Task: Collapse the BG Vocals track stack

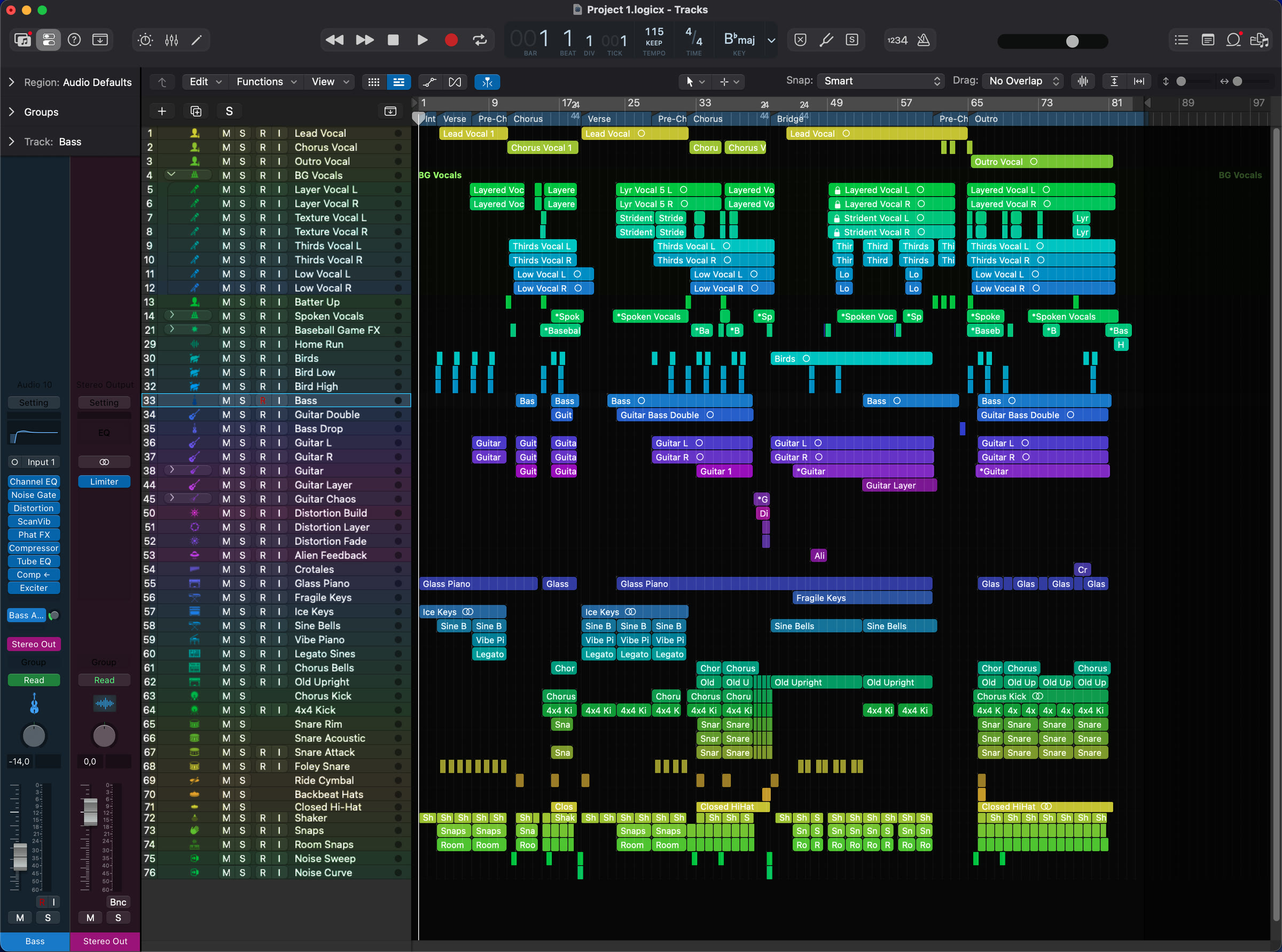Action: pos(171,175)
